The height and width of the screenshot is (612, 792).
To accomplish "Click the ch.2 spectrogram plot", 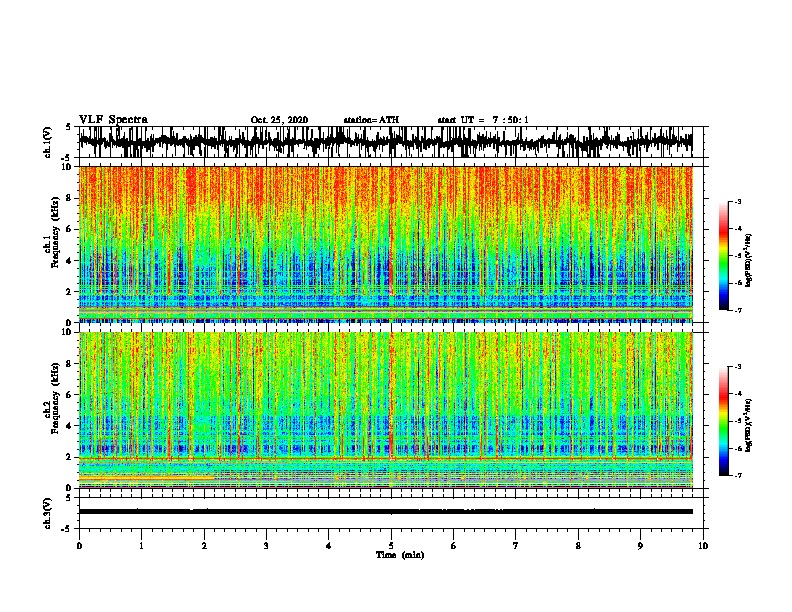I will point(386,410).
